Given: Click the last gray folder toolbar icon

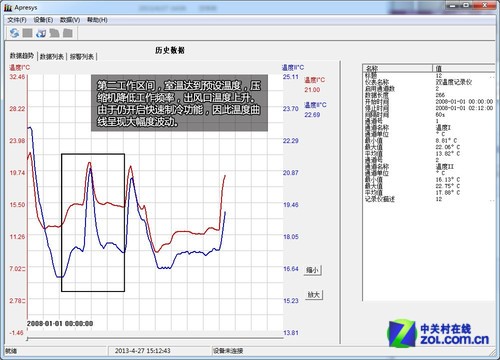Looking at the screenshot, I should pyautogui.click(x=68, y=33).
